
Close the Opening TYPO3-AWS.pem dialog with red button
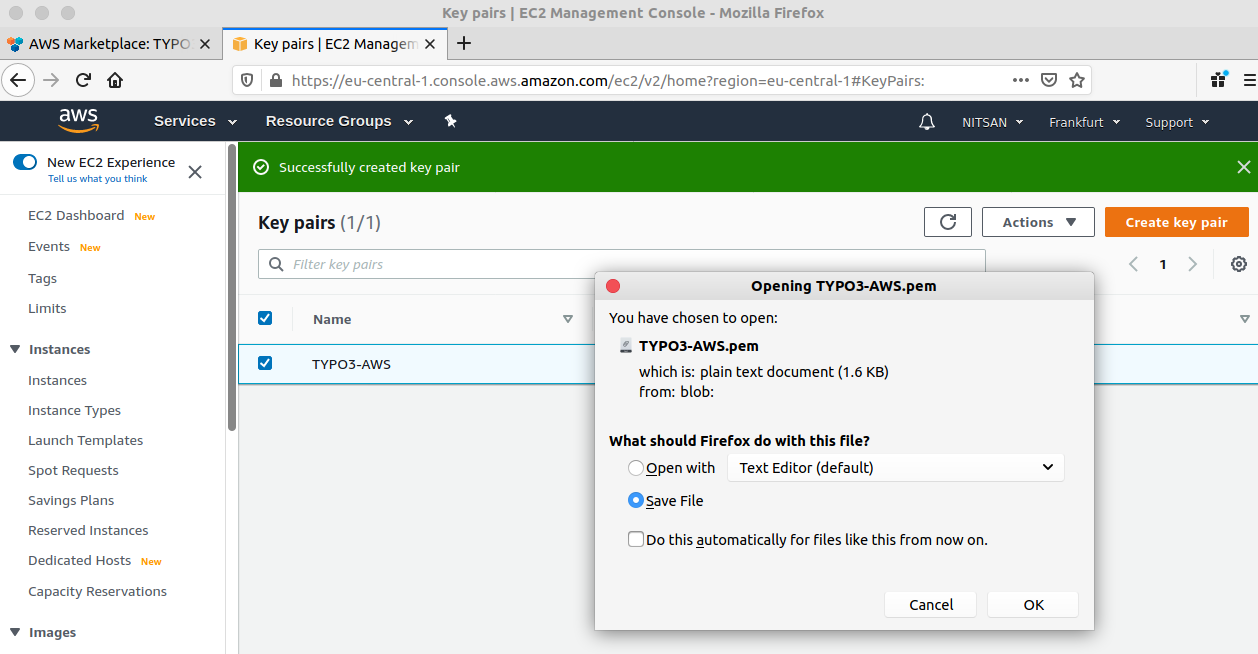tap(613, 286)
